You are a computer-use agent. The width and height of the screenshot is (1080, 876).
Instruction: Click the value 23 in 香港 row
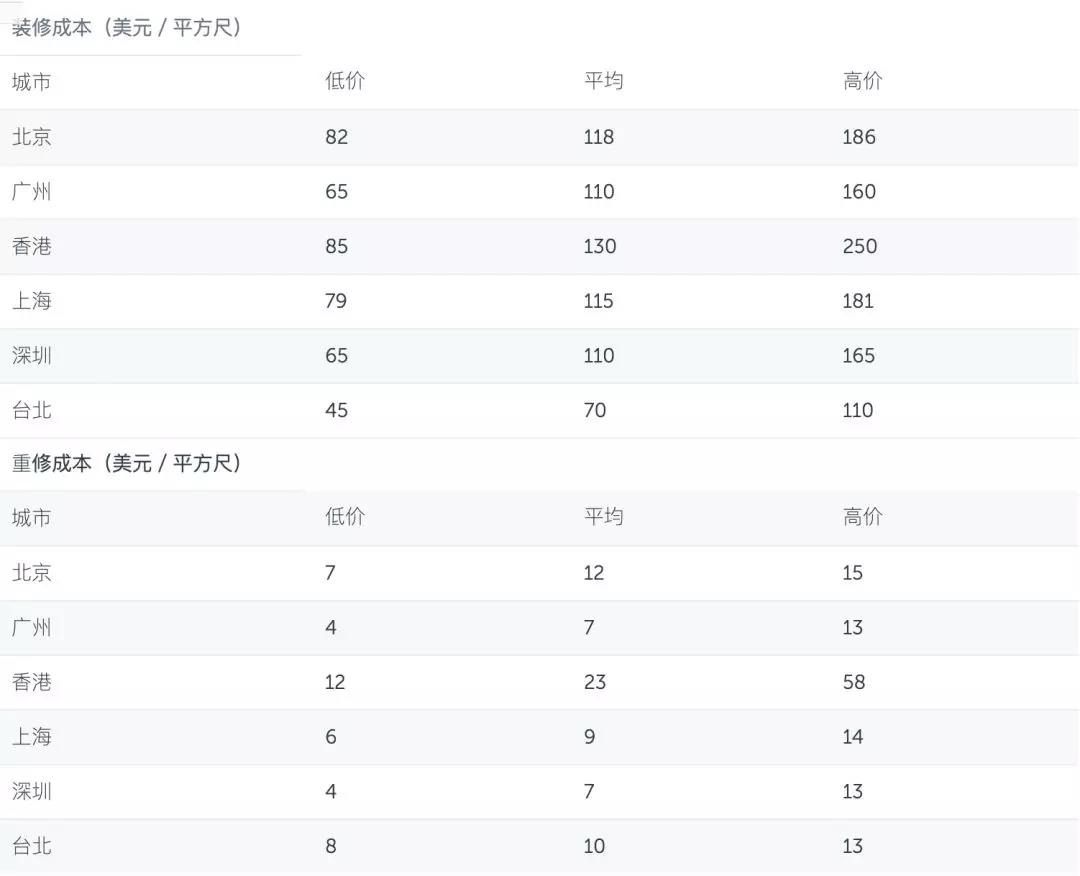pos(595,682)
